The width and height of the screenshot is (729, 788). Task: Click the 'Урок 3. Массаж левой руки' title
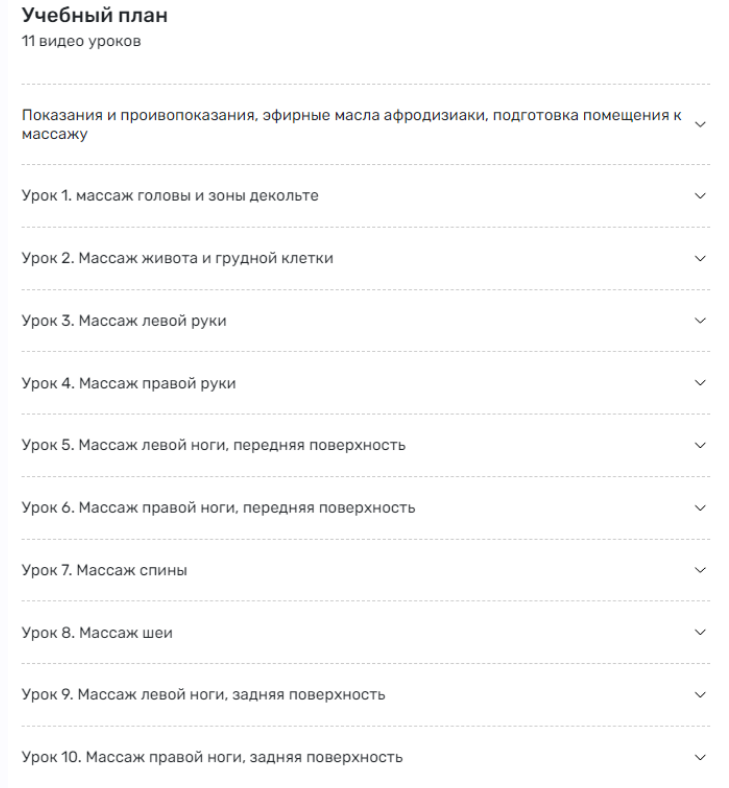(124, 321)
